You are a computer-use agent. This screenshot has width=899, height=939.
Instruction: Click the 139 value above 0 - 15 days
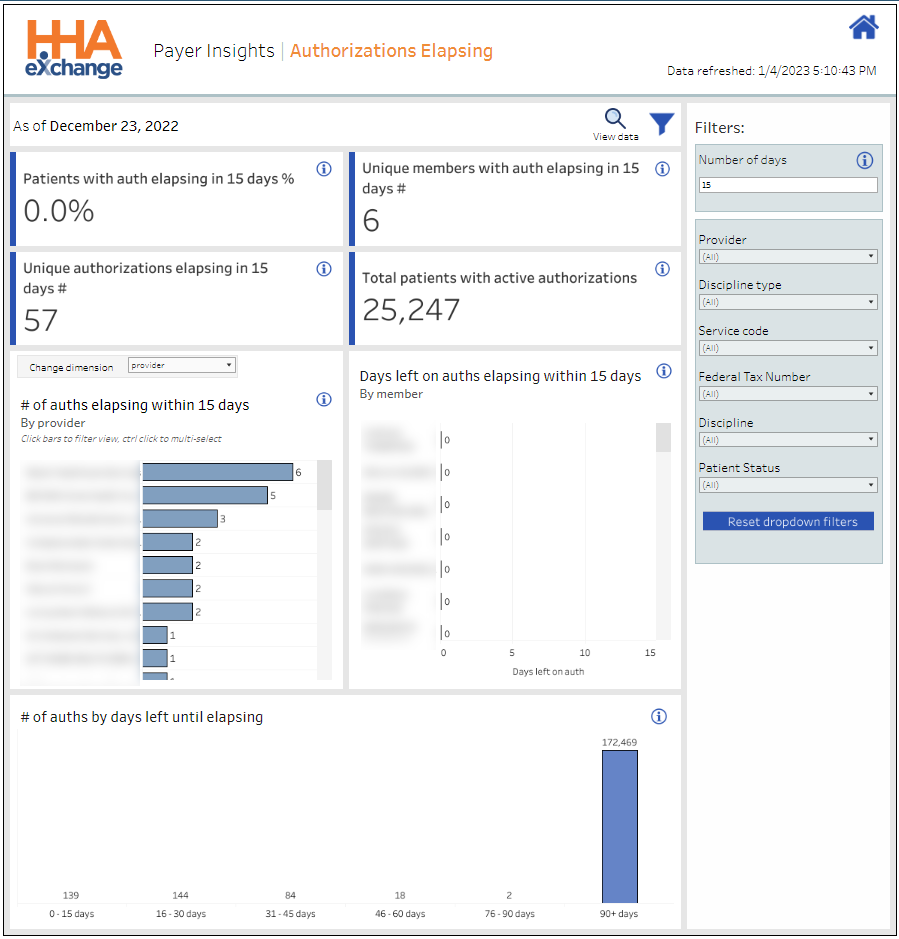[x=71, y=895]
